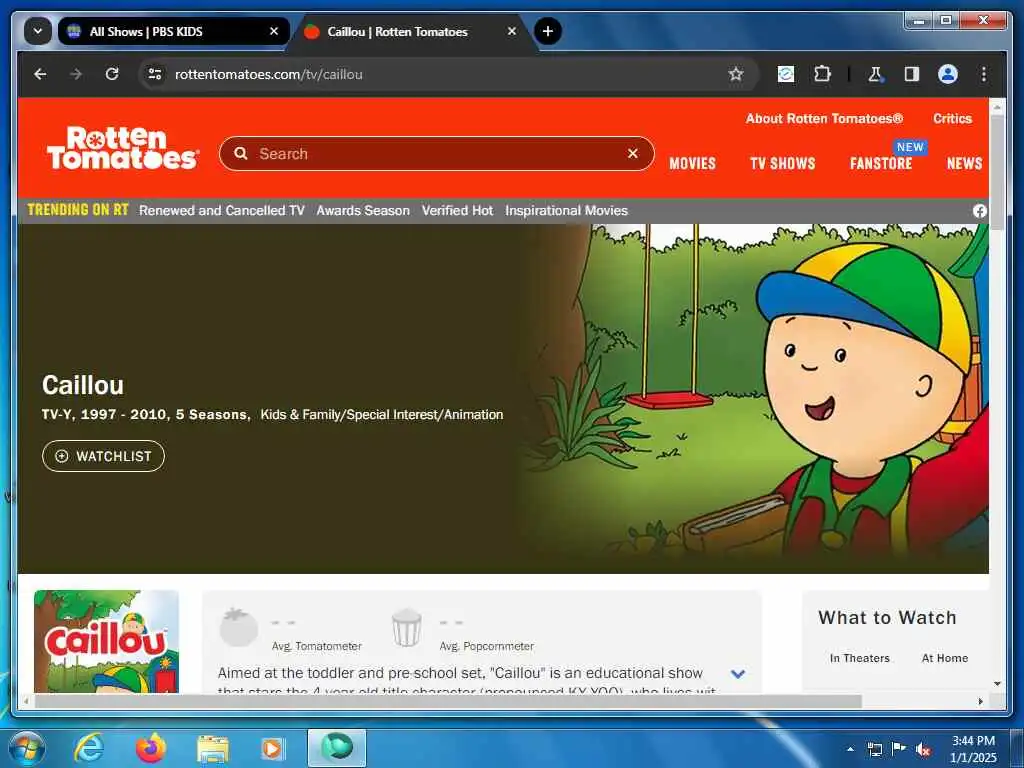
Task: Add Caillou to WATCHLIST
Action: tap(103, 456)
